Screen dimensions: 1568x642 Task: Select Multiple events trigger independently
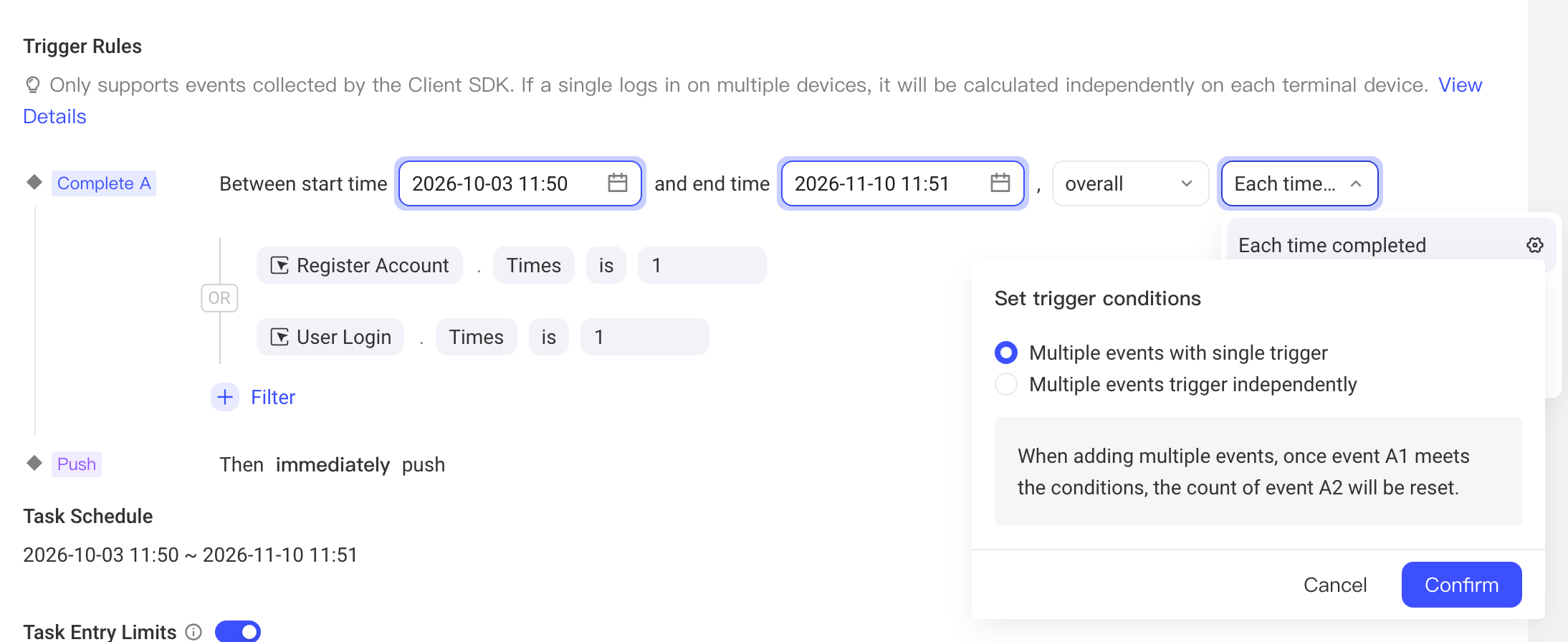(1006, 384)
